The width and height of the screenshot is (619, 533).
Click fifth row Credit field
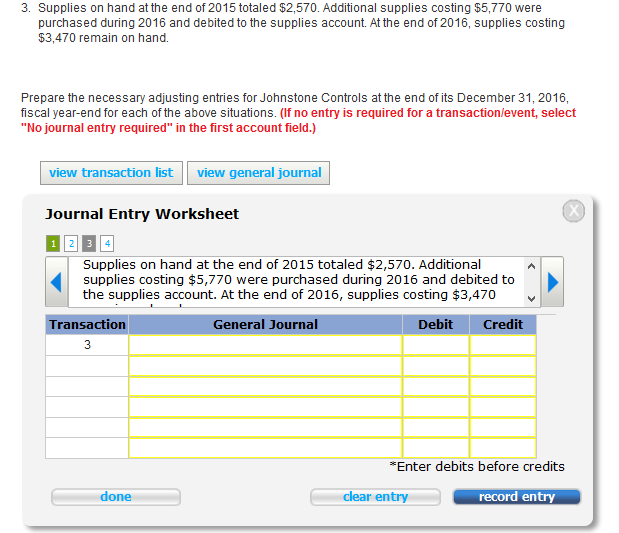pyautogui.click(x=503, y=427)
